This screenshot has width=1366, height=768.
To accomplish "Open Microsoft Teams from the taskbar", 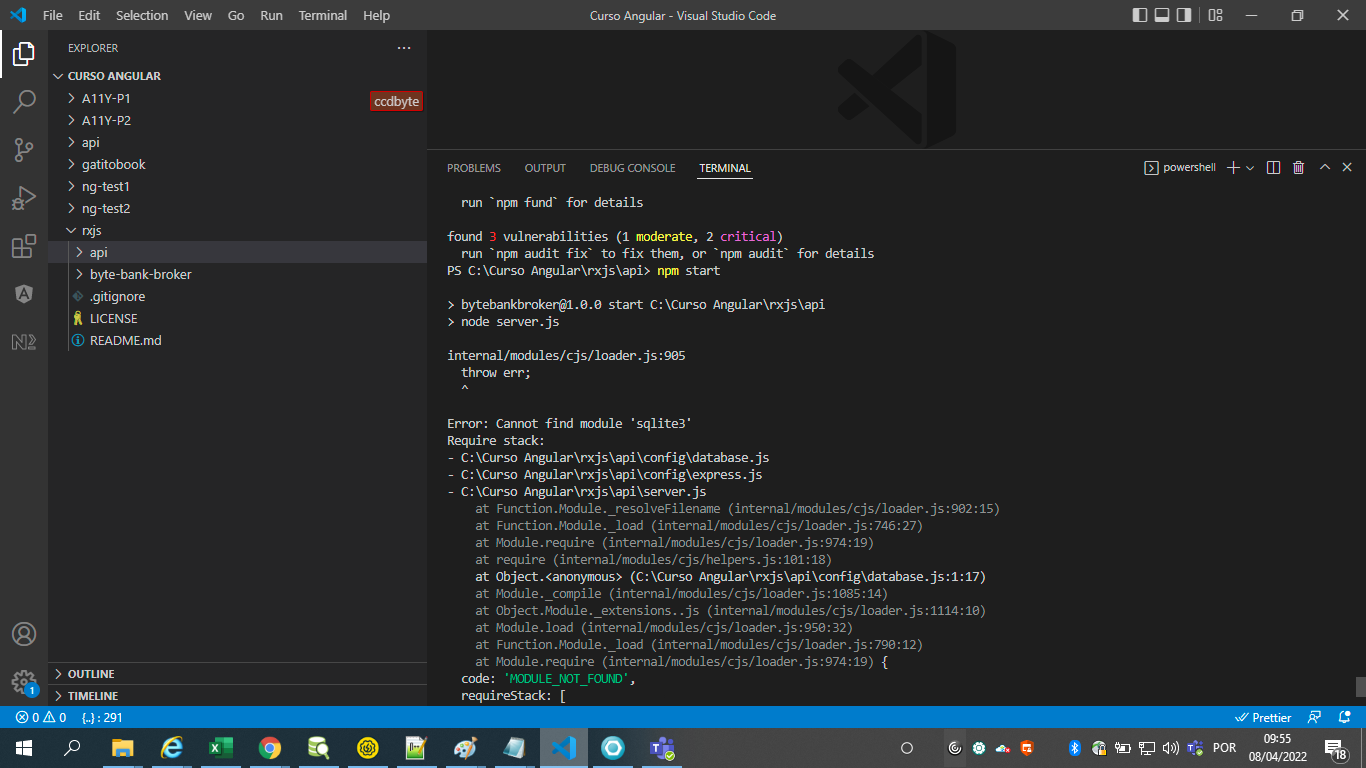I will point(662,748).
